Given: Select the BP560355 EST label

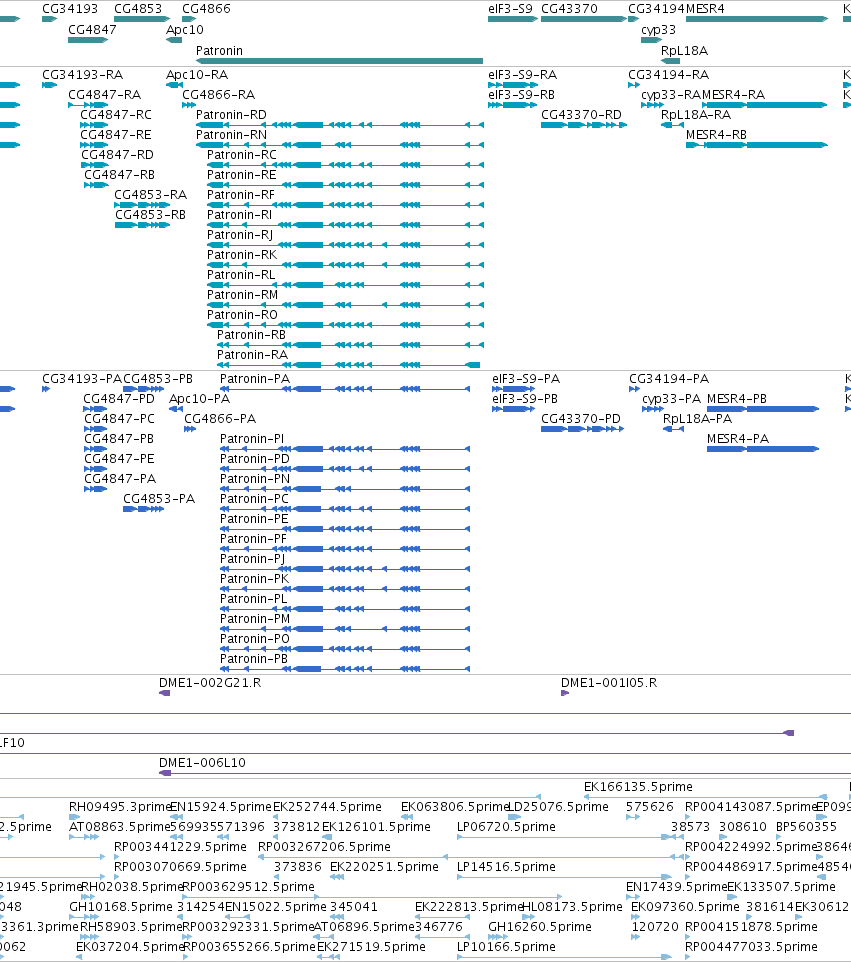Looking at the screenshot, I should 806,826.
